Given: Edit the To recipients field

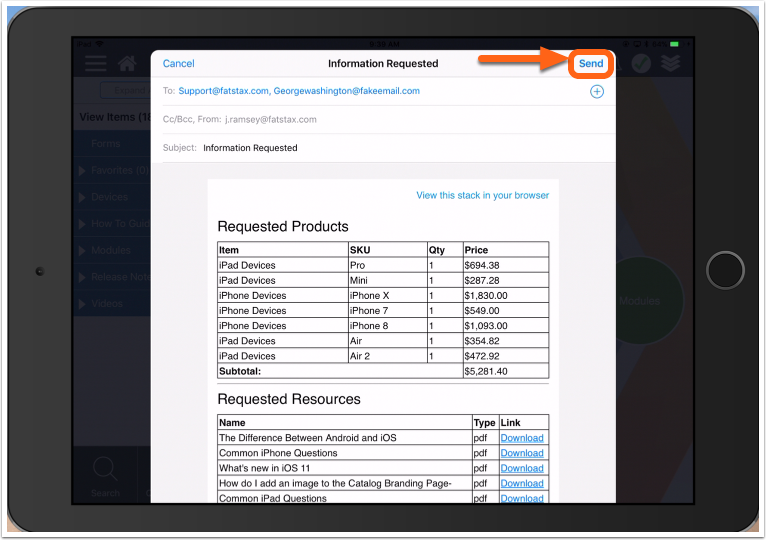Looking at the screenshot, I should [383, 91].
